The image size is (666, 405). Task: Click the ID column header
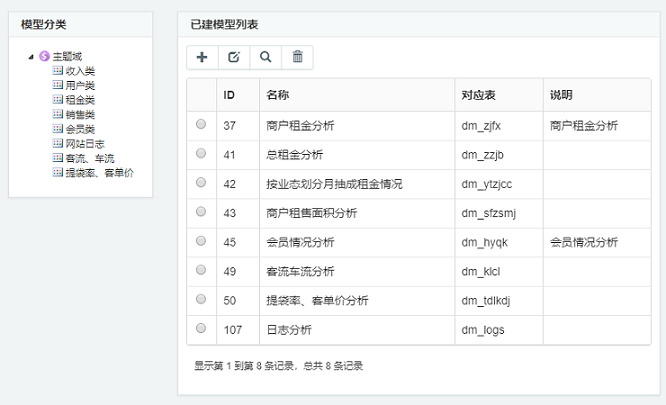229,95
